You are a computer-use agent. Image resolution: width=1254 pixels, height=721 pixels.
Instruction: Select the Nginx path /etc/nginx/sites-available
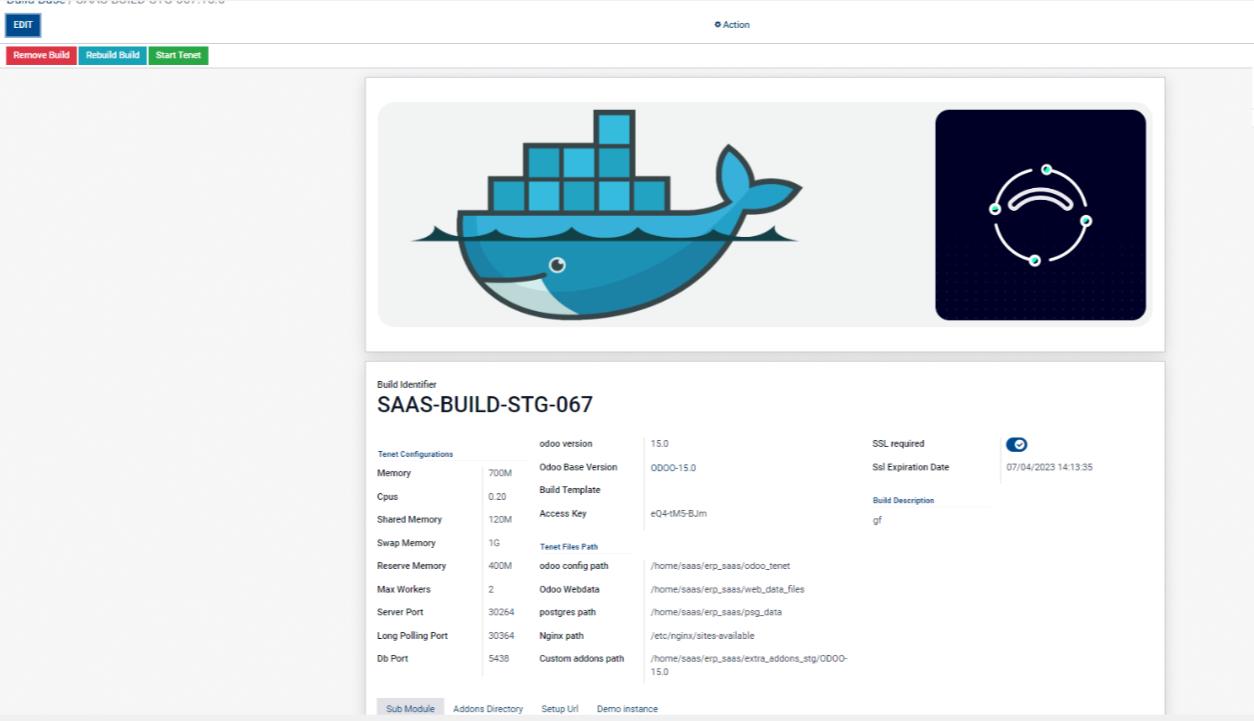click(702, 636)
